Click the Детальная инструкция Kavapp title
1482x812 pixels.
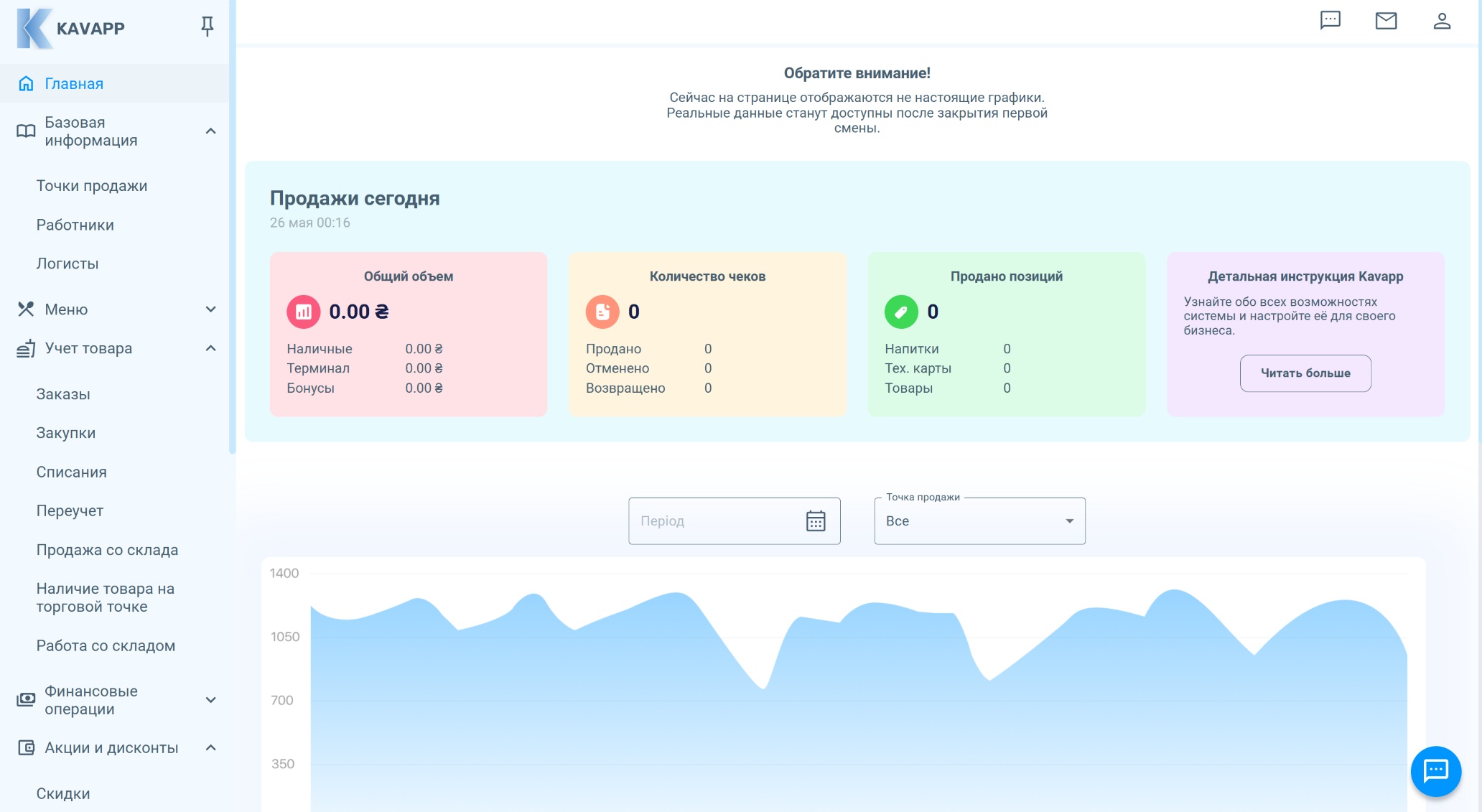[1305, 276]
